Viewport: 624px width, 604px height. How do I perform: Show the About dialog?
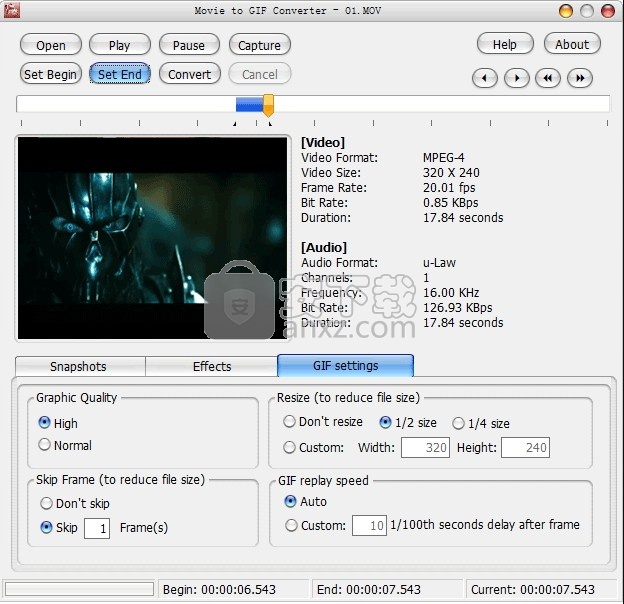click(x=572, y=44)
